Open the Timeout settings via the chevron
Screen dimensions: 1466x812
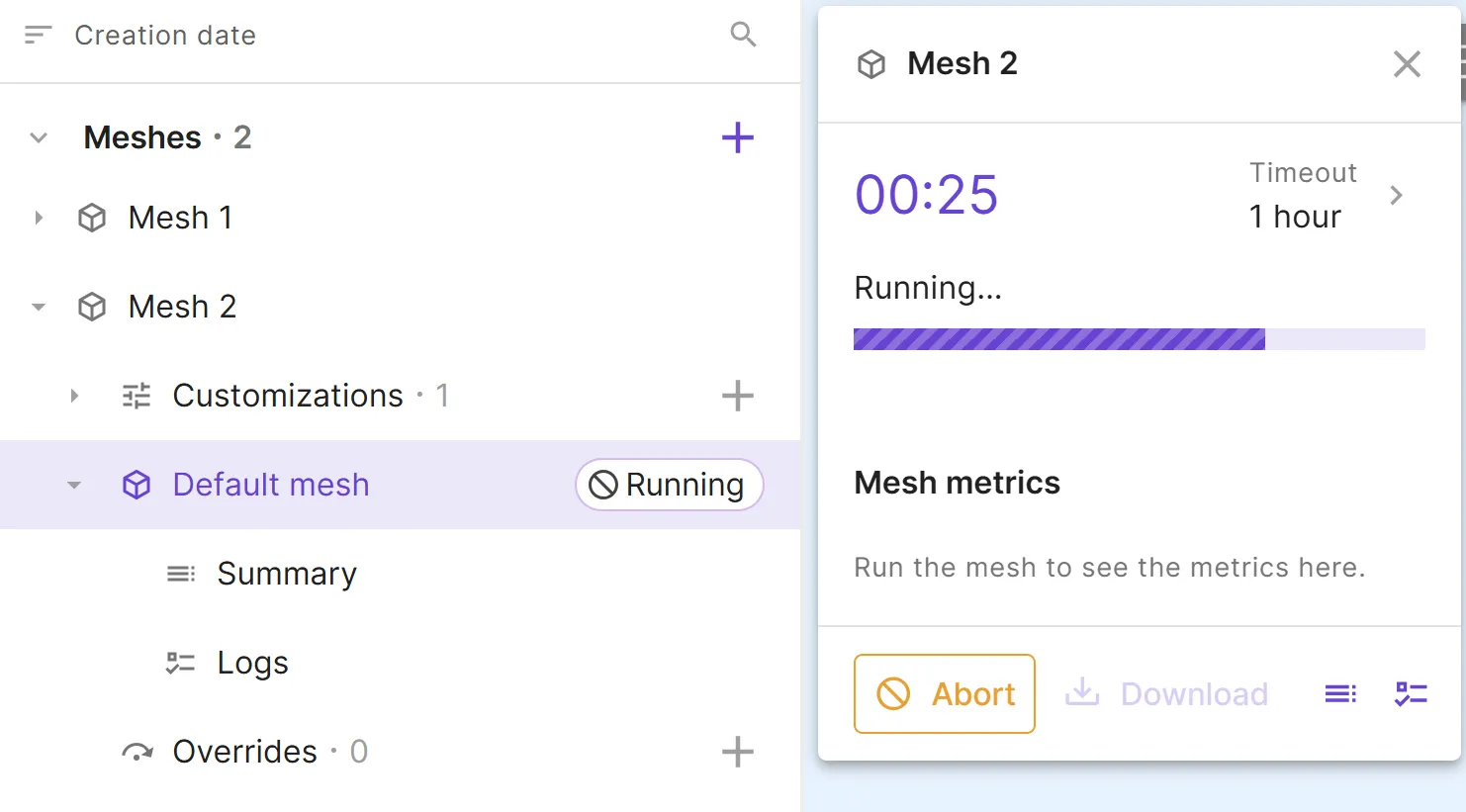click(x=1397, y=195)
